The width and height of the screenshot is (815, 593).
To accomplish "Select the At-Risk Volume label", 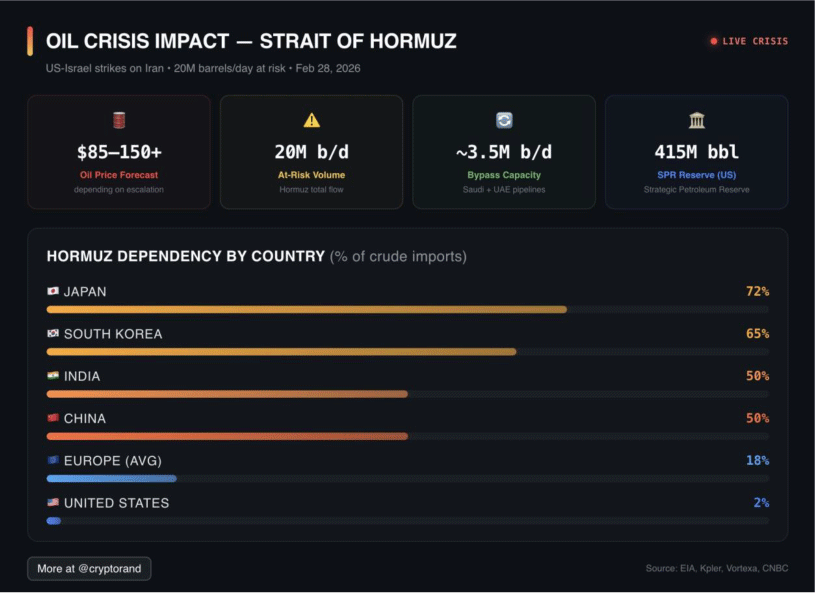I will coord(311,175).
